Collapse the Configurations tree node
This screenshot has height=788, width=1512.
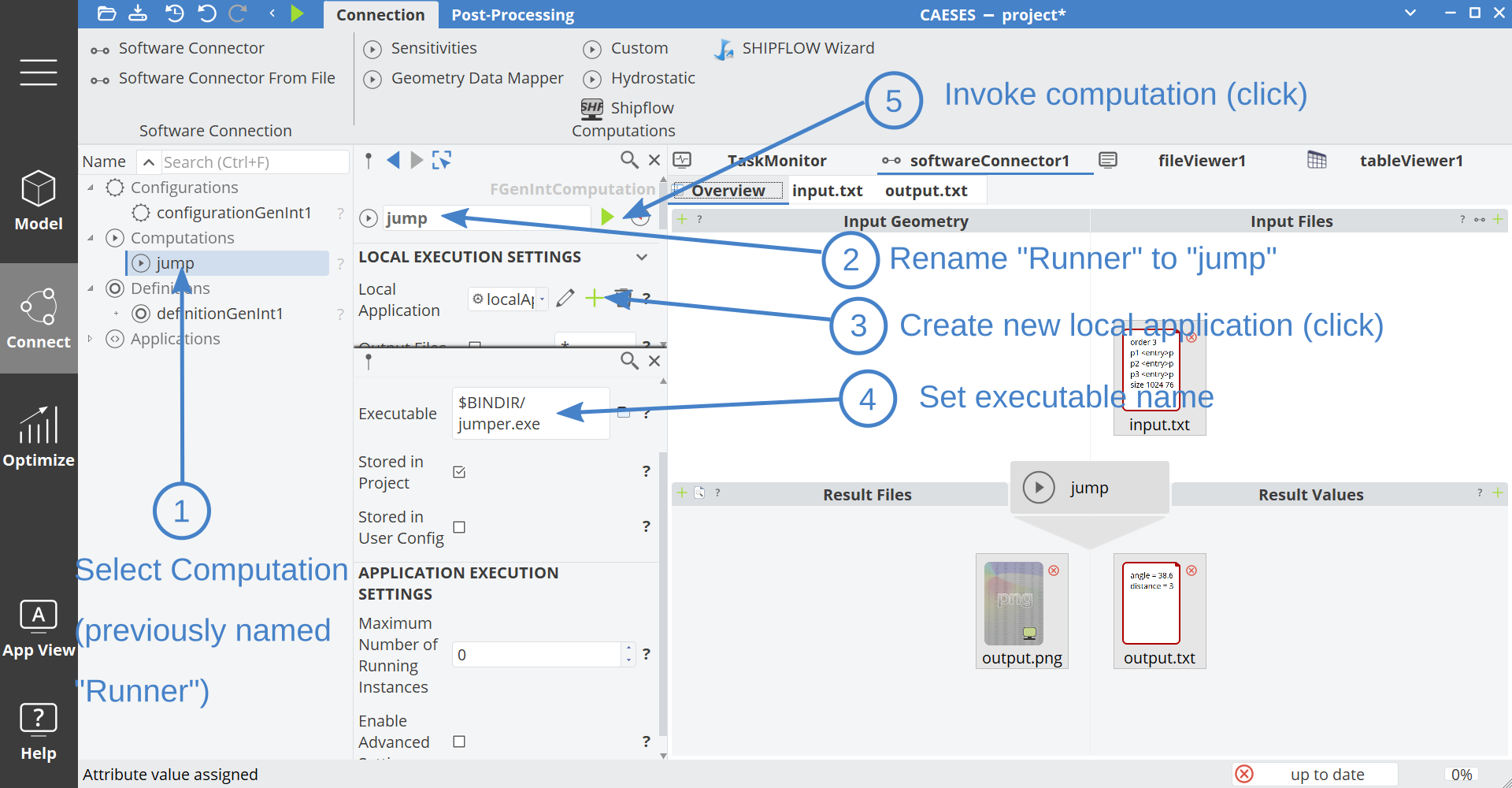pos(91,188)
